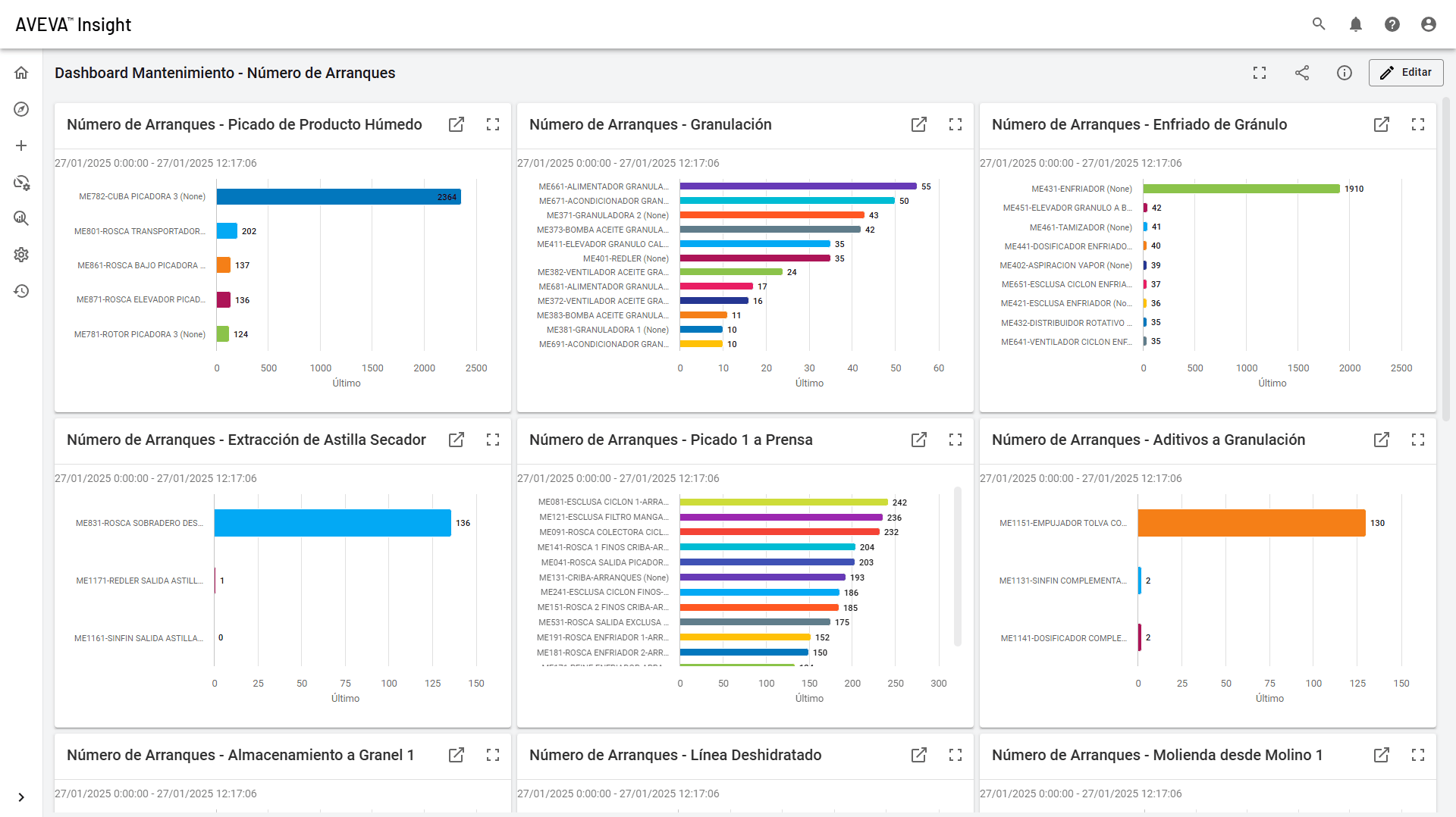This screenshot has height=817, width=1456.
Task: Open the Explore compass icon in the sidebar
Action: tap(21, 109)
